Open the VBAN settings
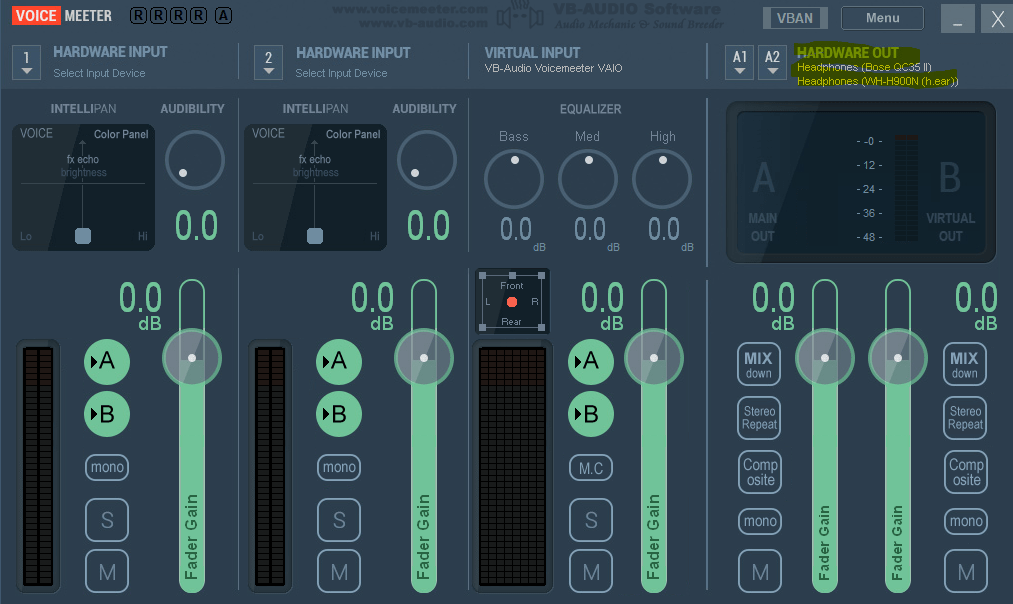The width and height of the screenshot is (1013, 604). click(x=795, y=18)
